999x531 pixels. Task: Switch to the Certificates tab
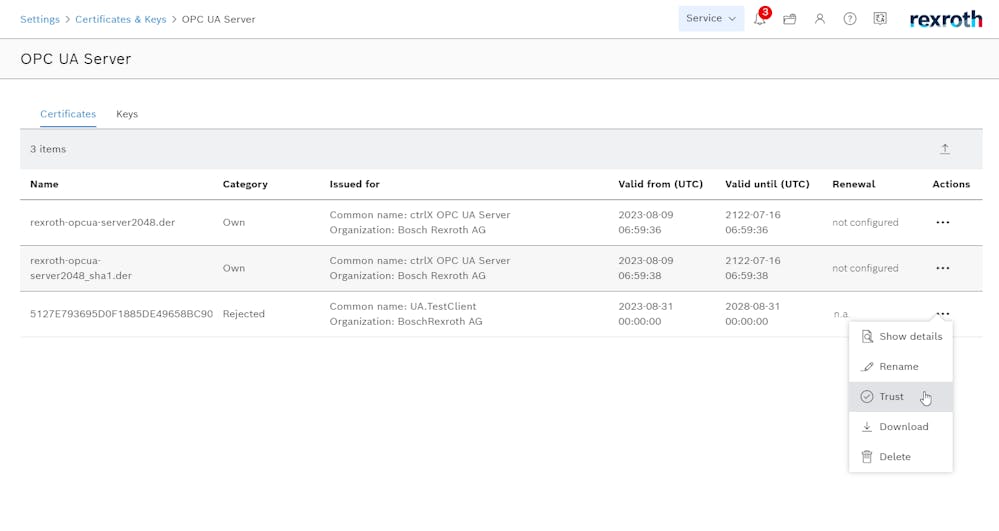68,114
